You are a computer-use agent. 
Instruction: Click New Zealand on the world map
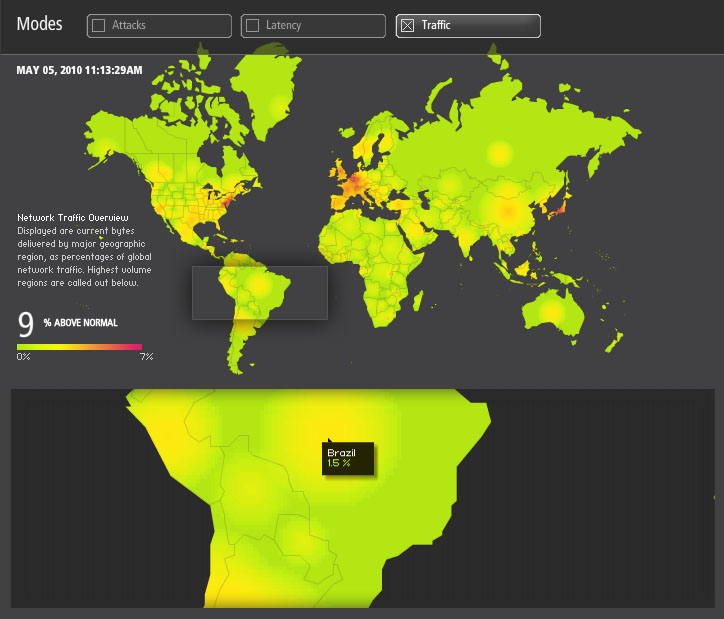coord(614,342)
